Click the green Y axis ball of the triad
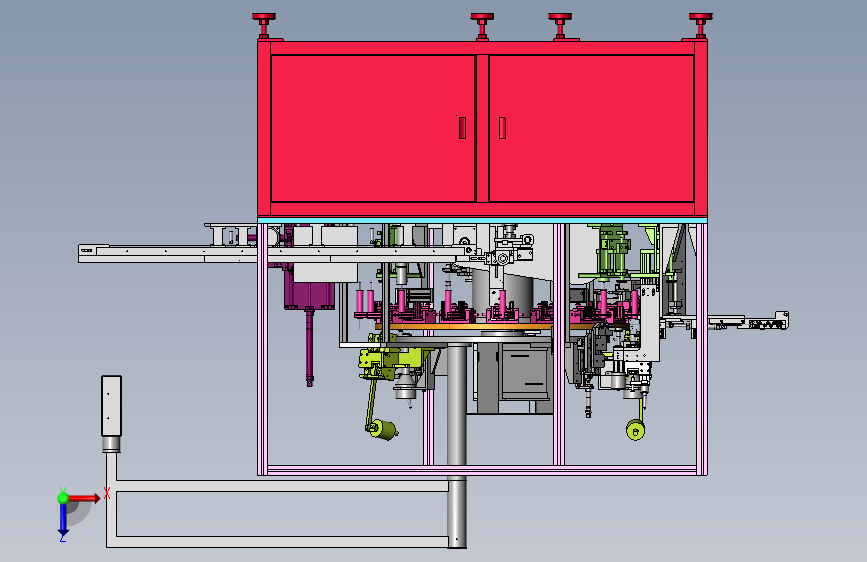867x562 pixels. tap(63, 498)
